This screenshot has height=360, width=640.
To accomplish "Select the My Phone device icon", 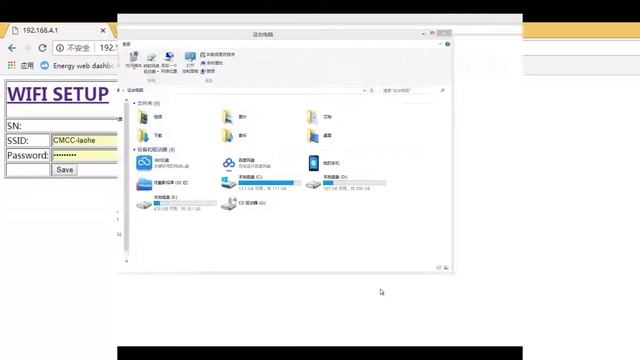I will click(x=313, y=163).
